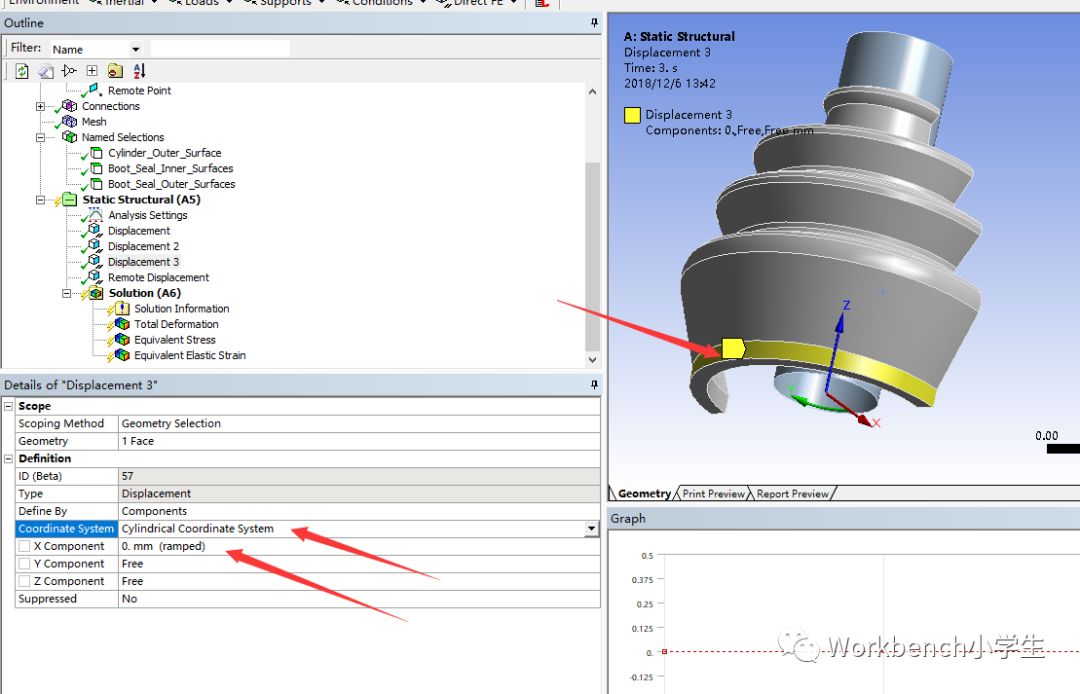Select Analysis Settings in the tree
The image size is (1080, 694).
pos(147,215)
